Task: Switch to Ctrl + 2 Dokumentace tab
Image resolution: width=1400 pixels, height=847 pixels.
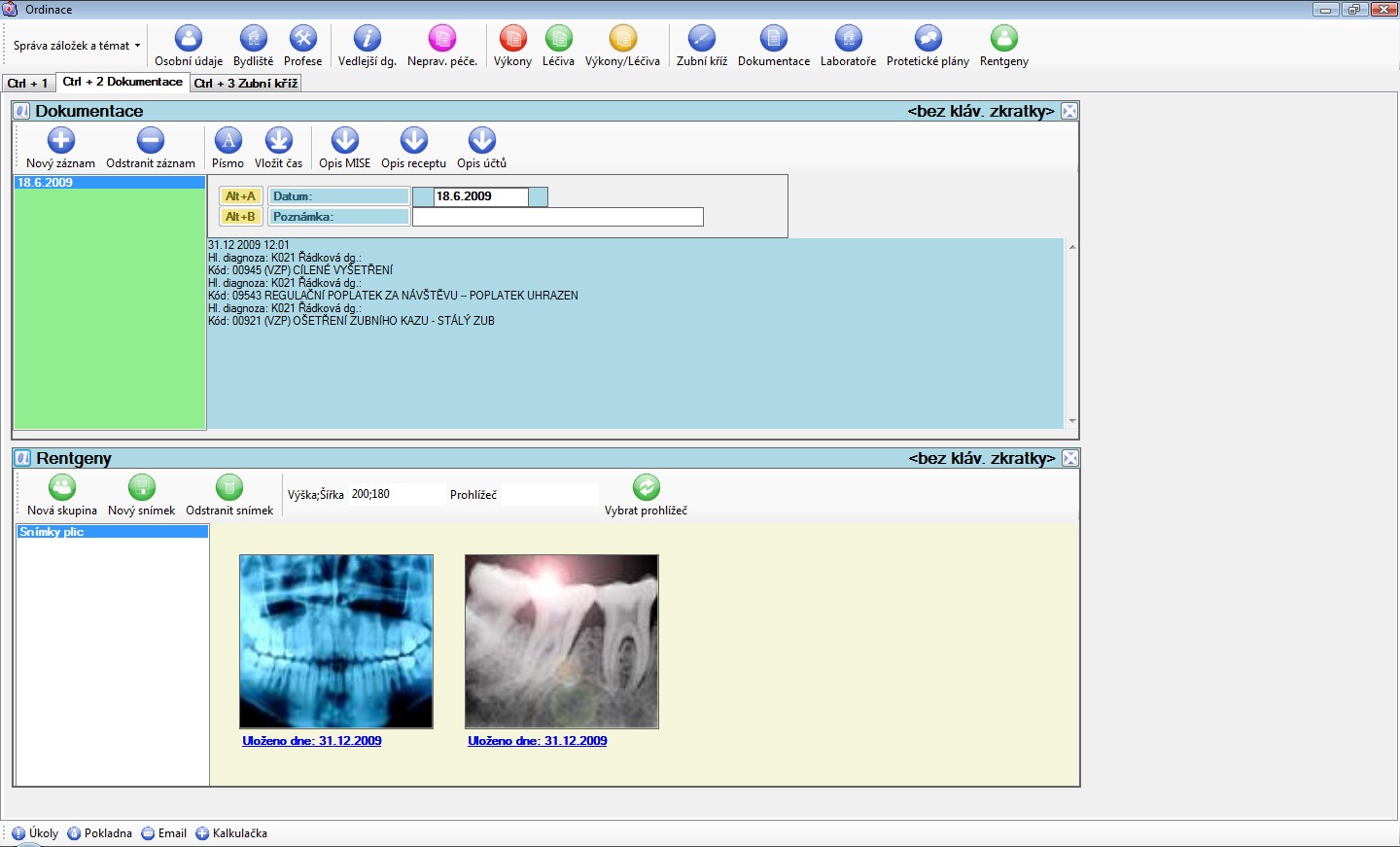Action: pos(122,83)
